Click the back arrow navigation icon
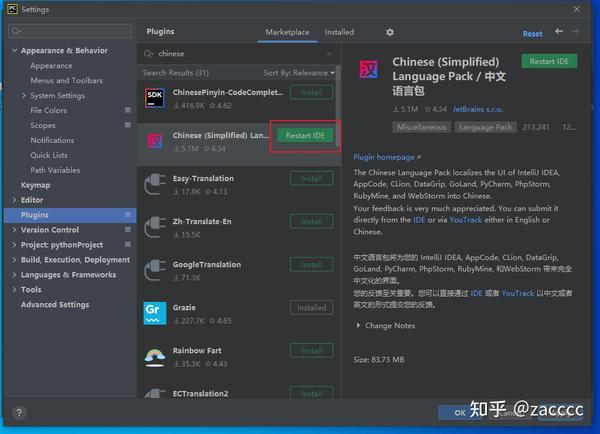Viewport: 600px width, 434px height. tap(559, 31)
